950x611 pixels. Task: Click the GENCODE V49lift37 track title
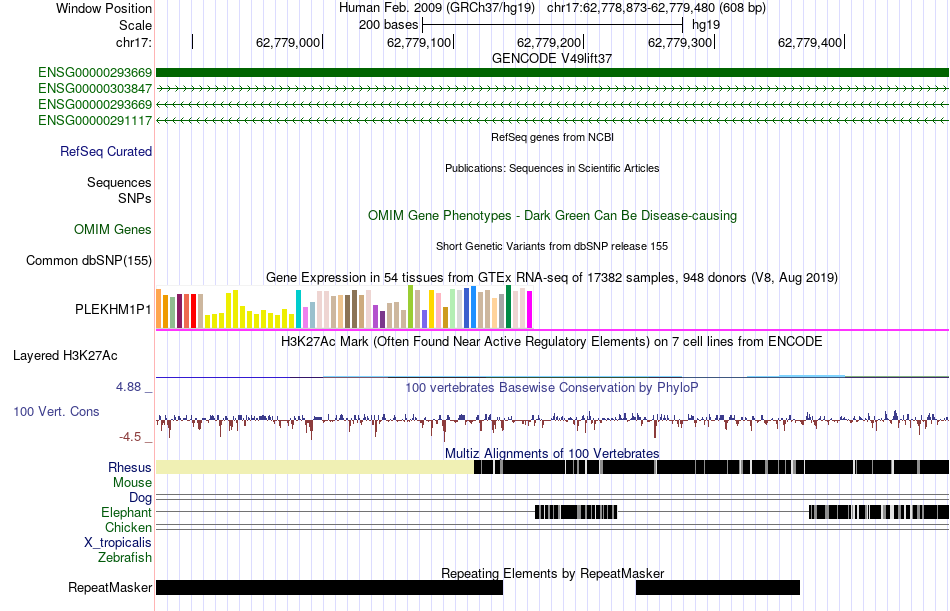pyautogui.click(x=552, y=58)
